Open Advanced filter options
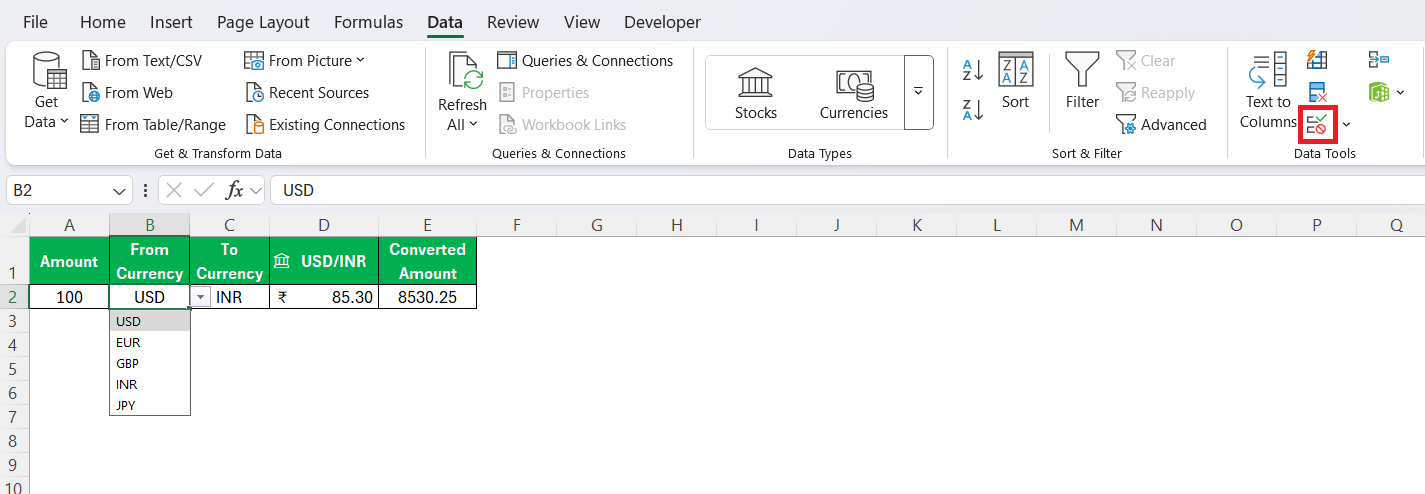The image size is (1425, 494). [x=1161, y=125]
